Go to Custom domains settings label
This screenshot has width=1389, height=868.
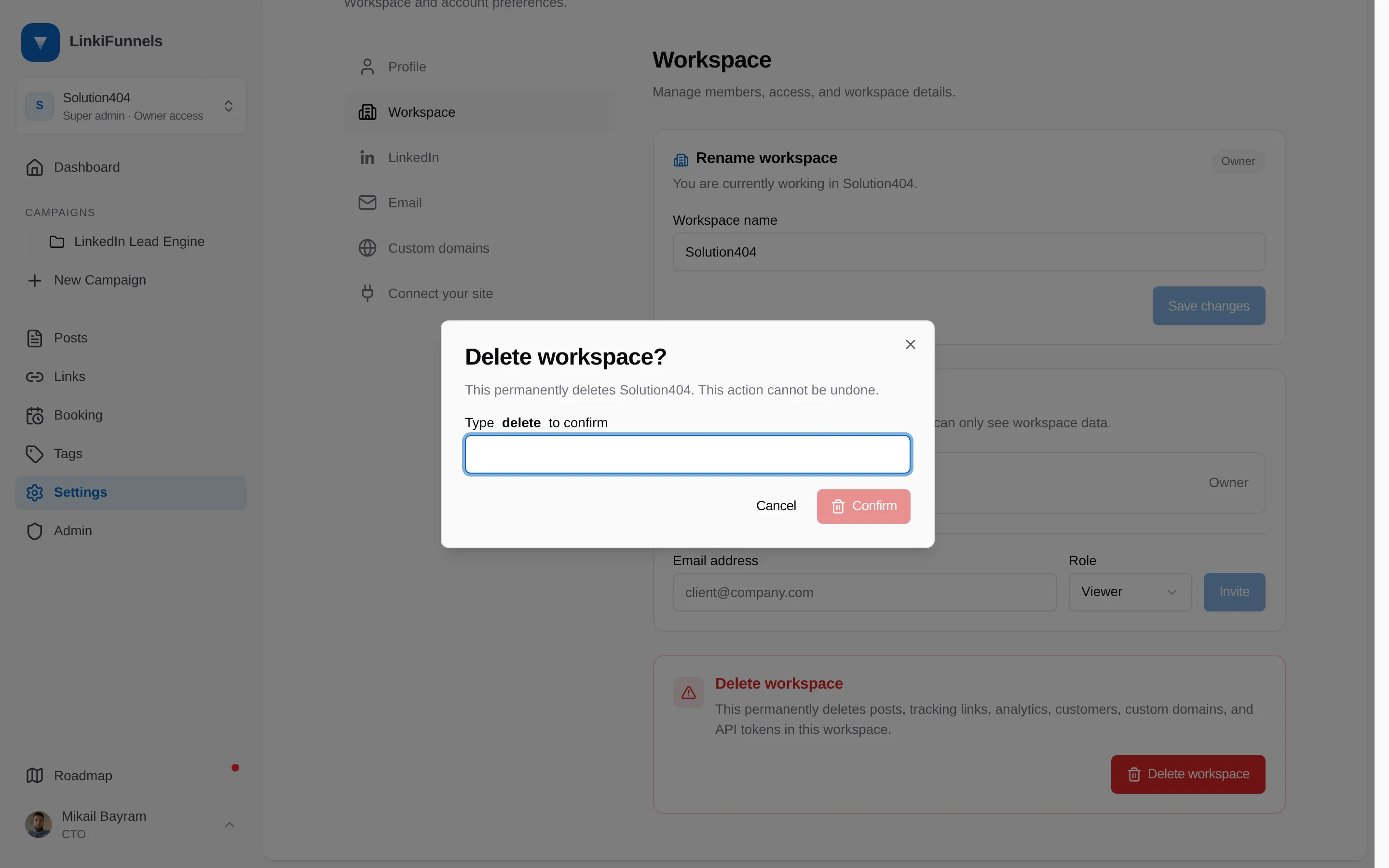click(x=438, y=248)
